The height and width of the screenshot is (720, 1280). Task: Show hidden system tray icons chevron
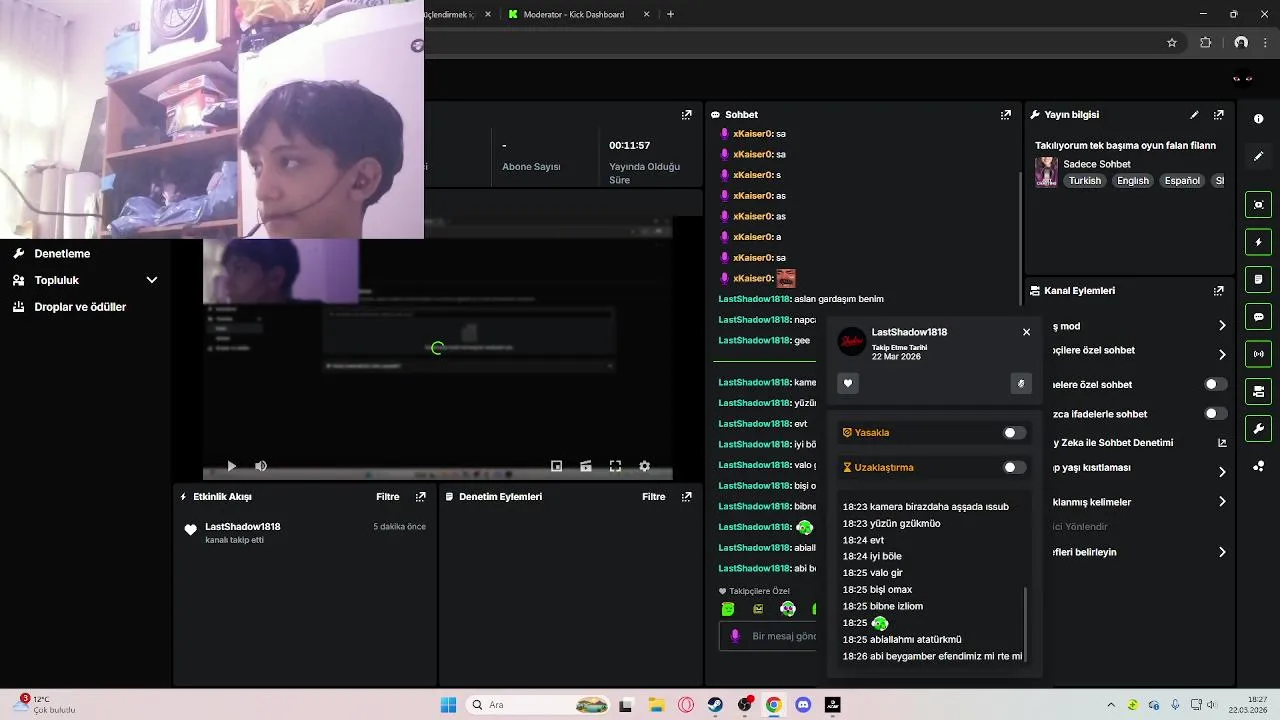pos(1113,705)
